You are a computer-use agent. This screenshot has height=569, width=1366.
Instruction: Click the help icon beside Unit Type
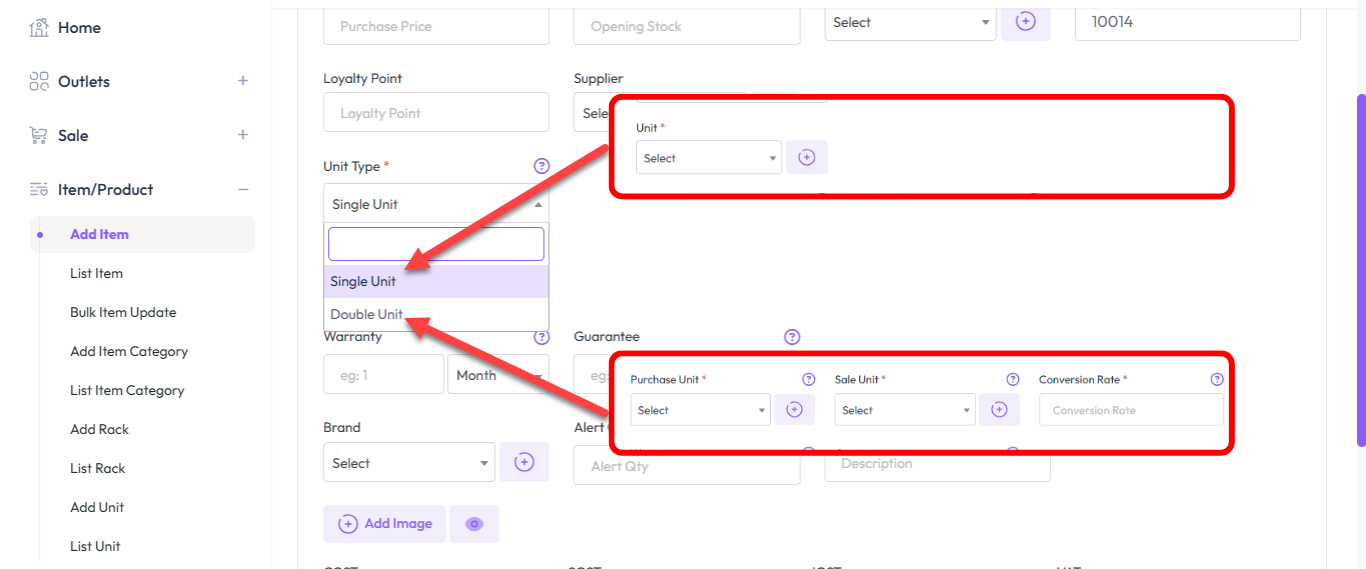click(542, 166)
